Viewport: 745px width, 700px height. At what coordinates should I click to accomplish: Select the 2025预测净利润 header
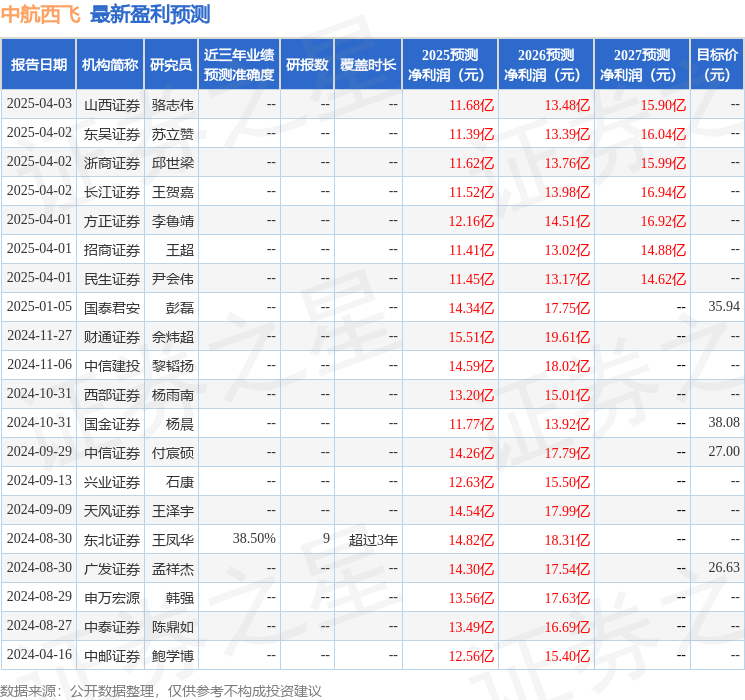[x=450, y=65]
